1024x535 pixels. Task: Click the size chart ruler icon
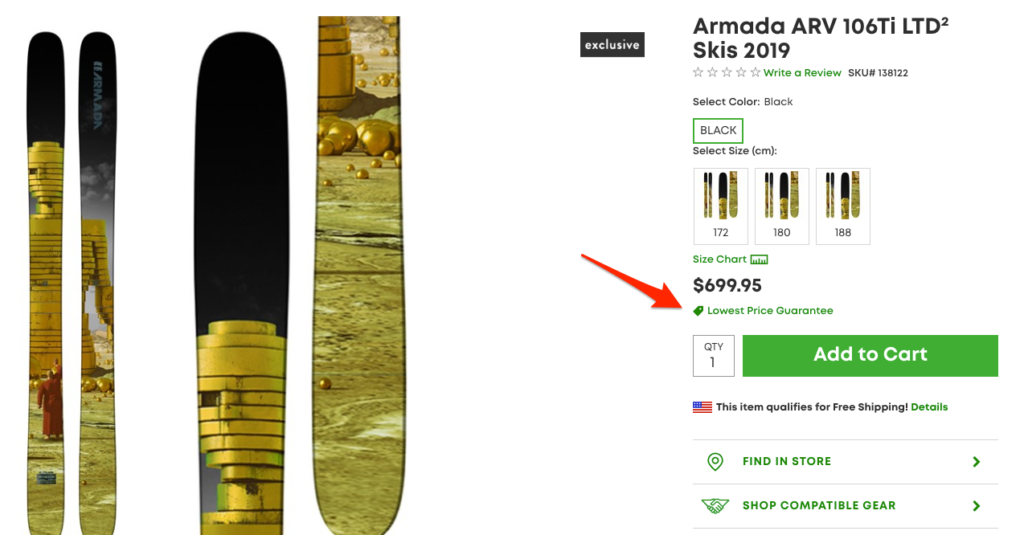759,260
